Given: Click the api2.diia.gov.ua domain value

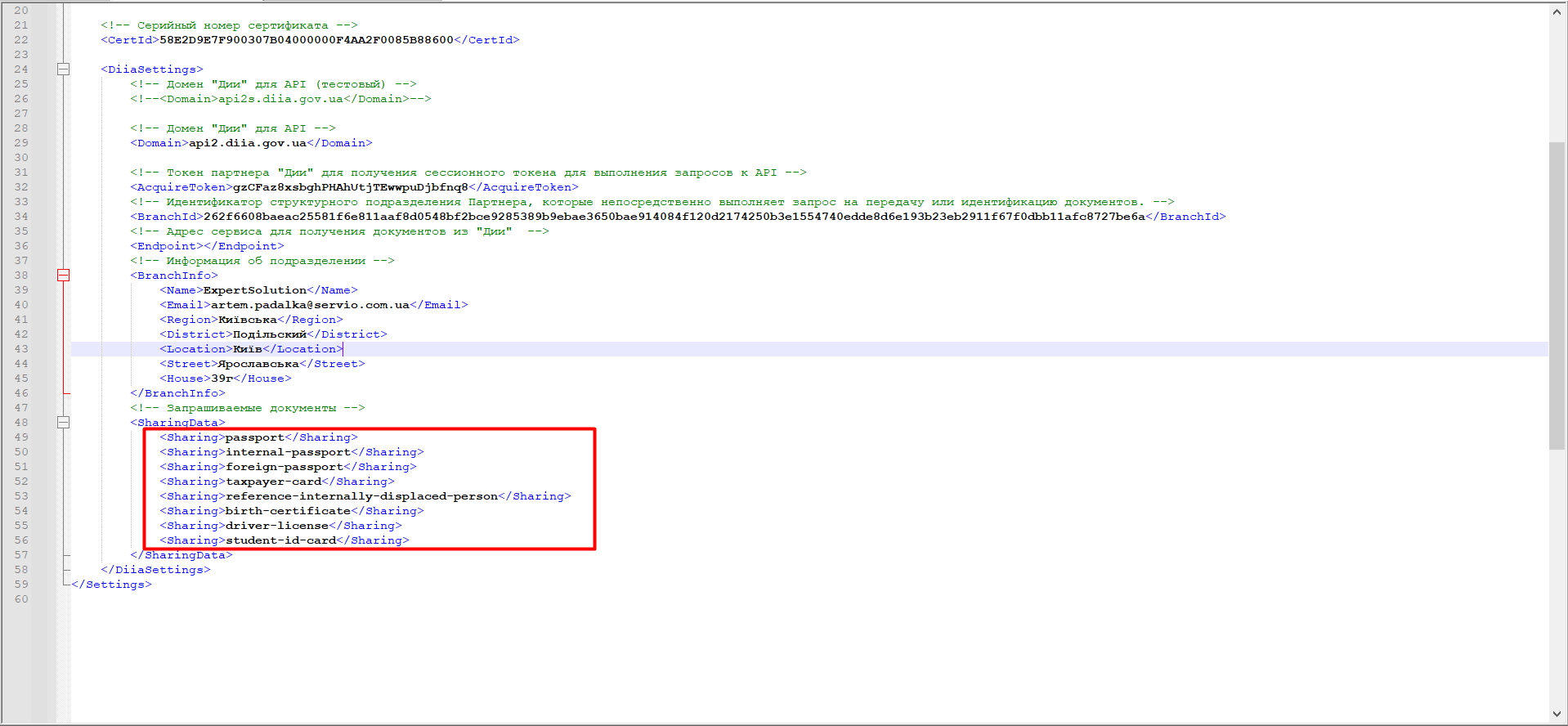Looking at the screenshot, I should click(x=247, y=143).
